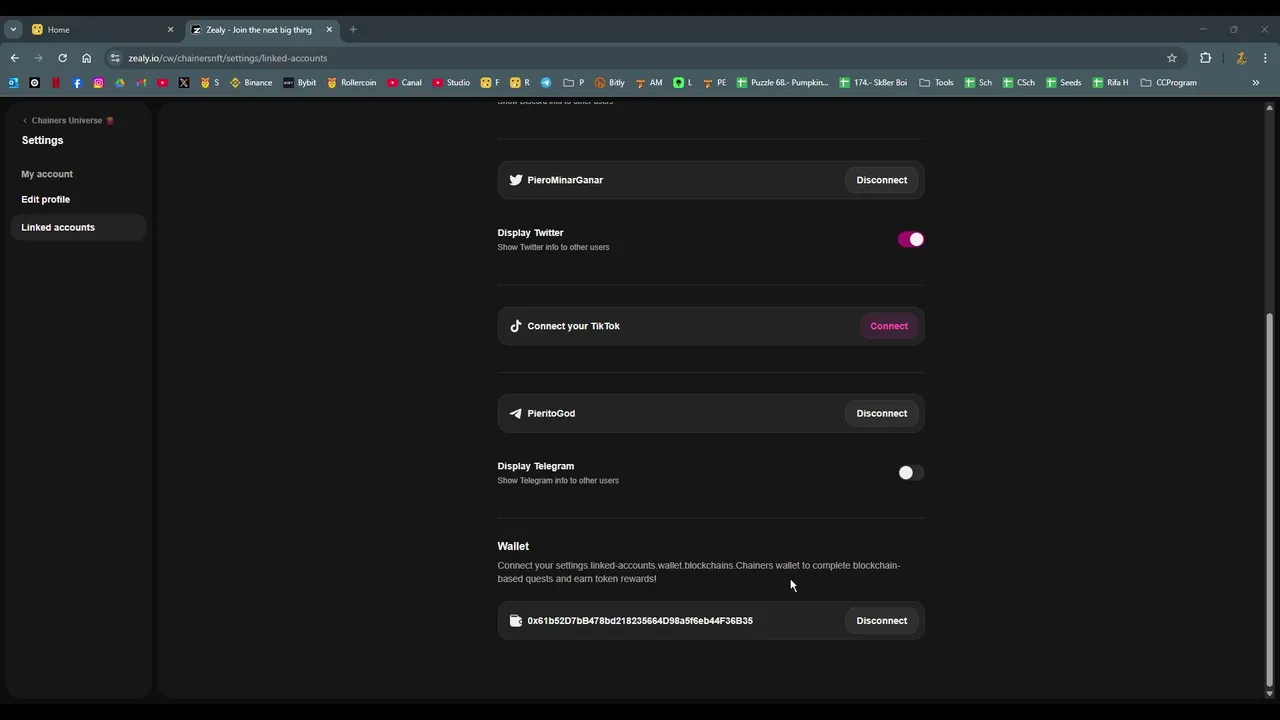Open the AM bookmark

click(x=649, y=83)
